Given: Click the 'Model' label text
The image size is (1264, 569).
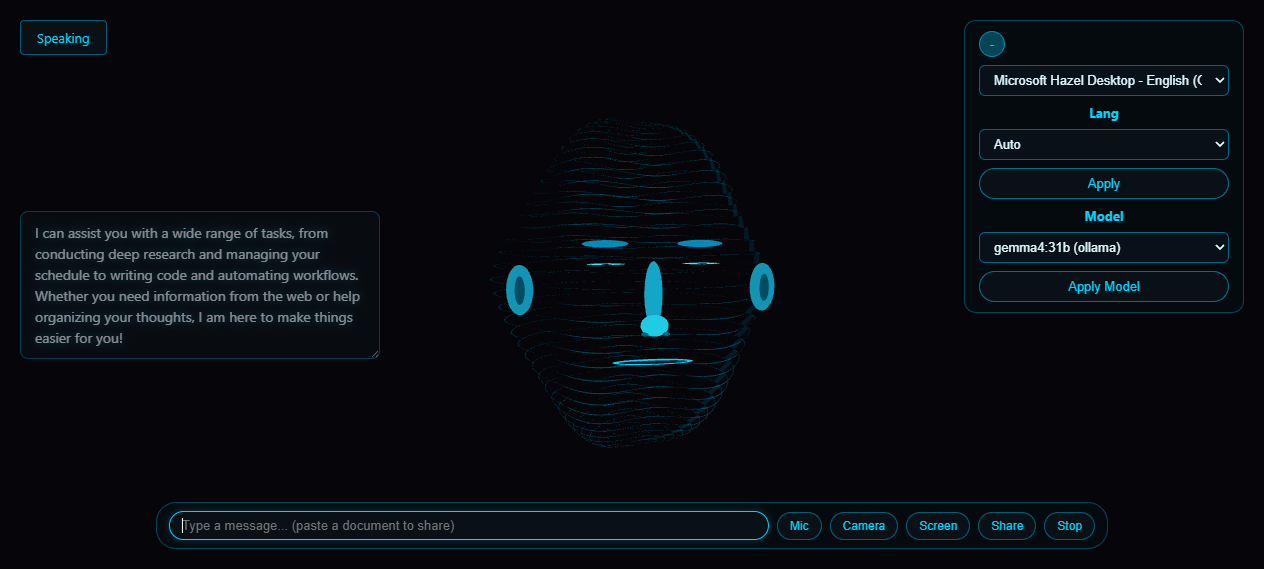Looking at the screenshot, I should click(x=1104, y=216).
